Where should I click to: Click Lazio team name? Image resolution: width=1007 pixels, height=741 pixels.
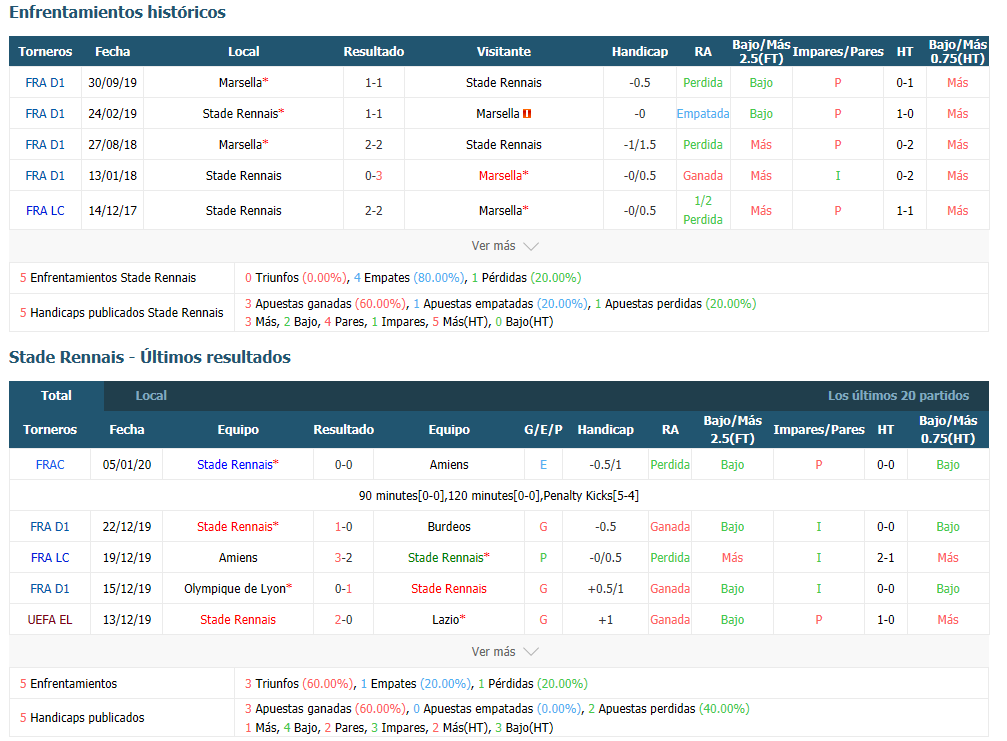pyautogui.click(x=449, y=620)
